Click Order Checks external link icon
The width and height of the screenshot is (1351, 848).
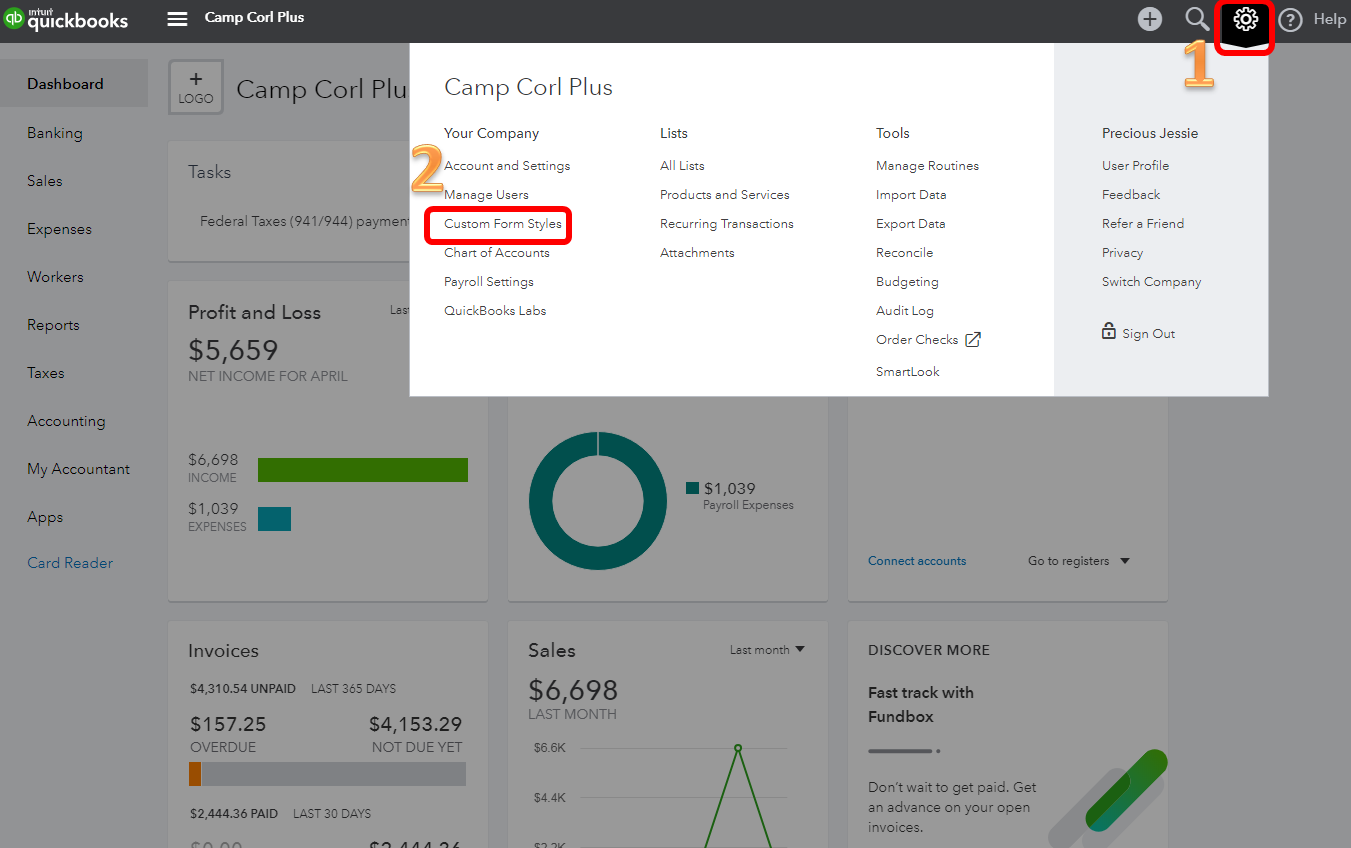pyautogui.click(x=973, y=340)
